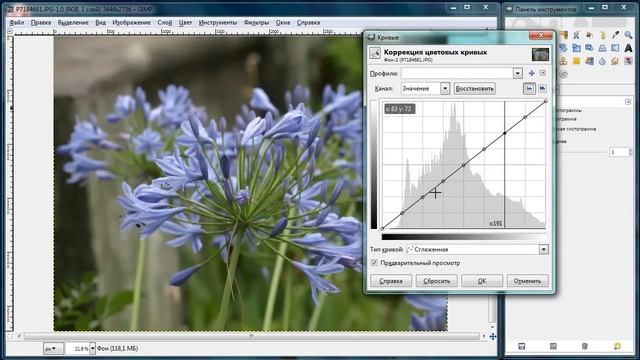Select the Perspective Clone tool icon
Screen dimensions: 640x360
click(589, 61)
